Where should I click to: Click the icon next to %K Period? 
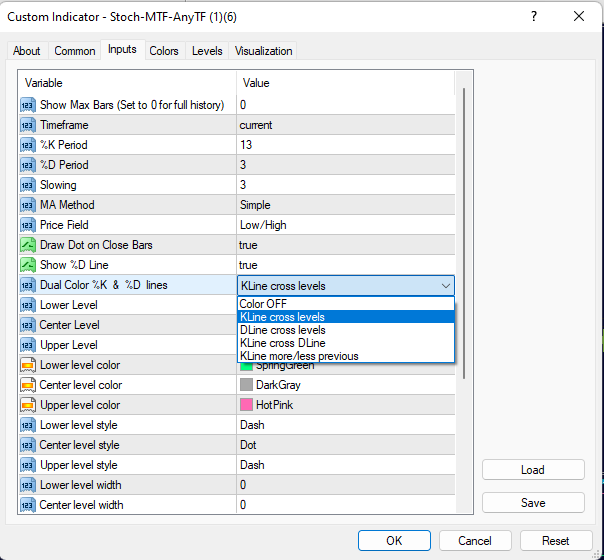(28, 145)
